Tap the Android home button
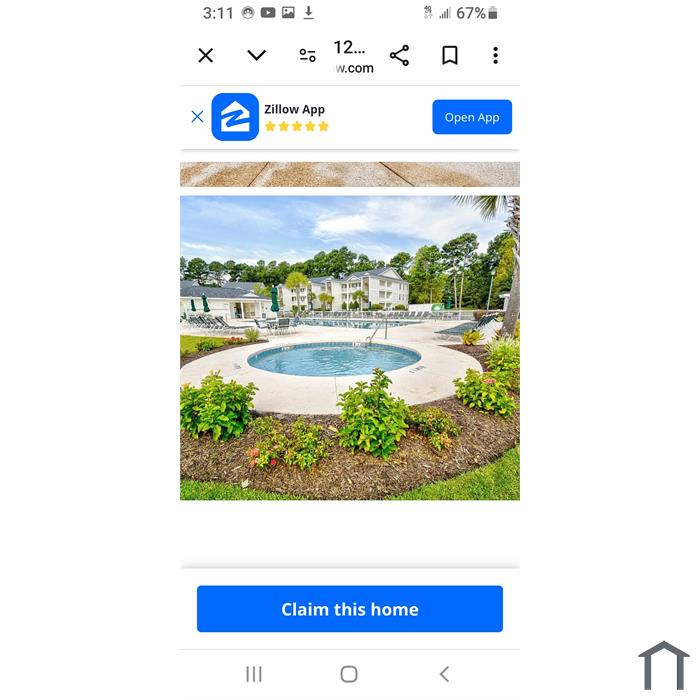Viewport: 700px width, 700px height. pos(349,674)
